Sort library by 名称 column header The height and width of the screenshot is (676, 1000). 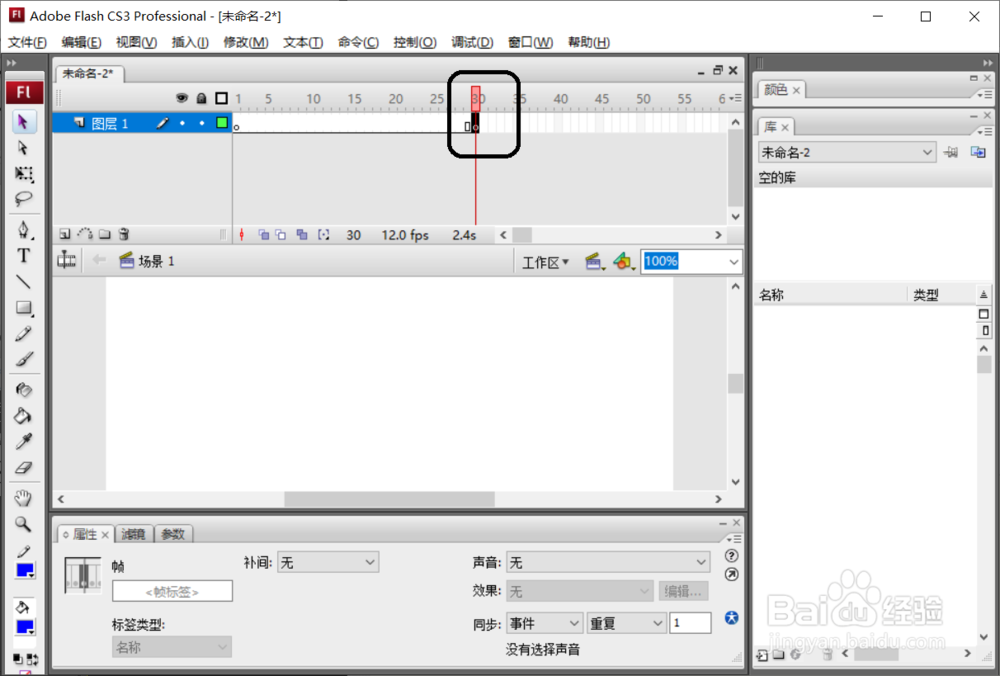pos(830,295)
